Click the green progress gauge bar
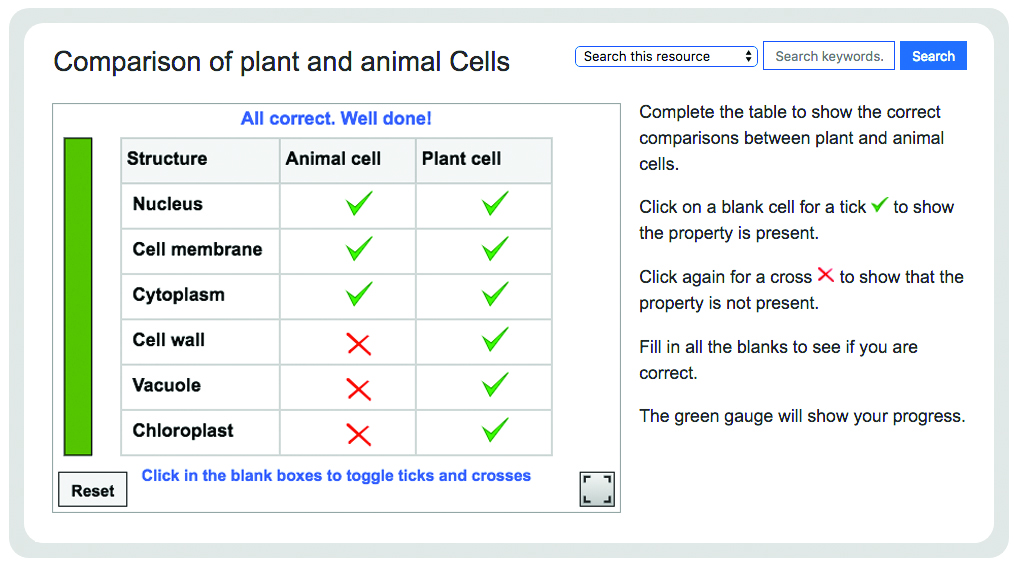The image size is (1020, 568). pos(78,297)
